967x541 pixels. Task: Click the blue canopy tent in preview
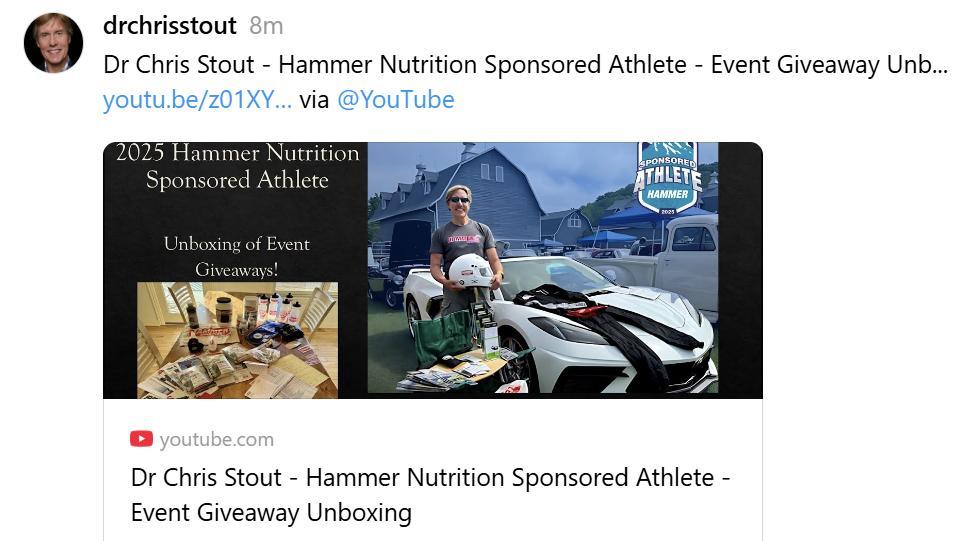click(x=641, y=216)
